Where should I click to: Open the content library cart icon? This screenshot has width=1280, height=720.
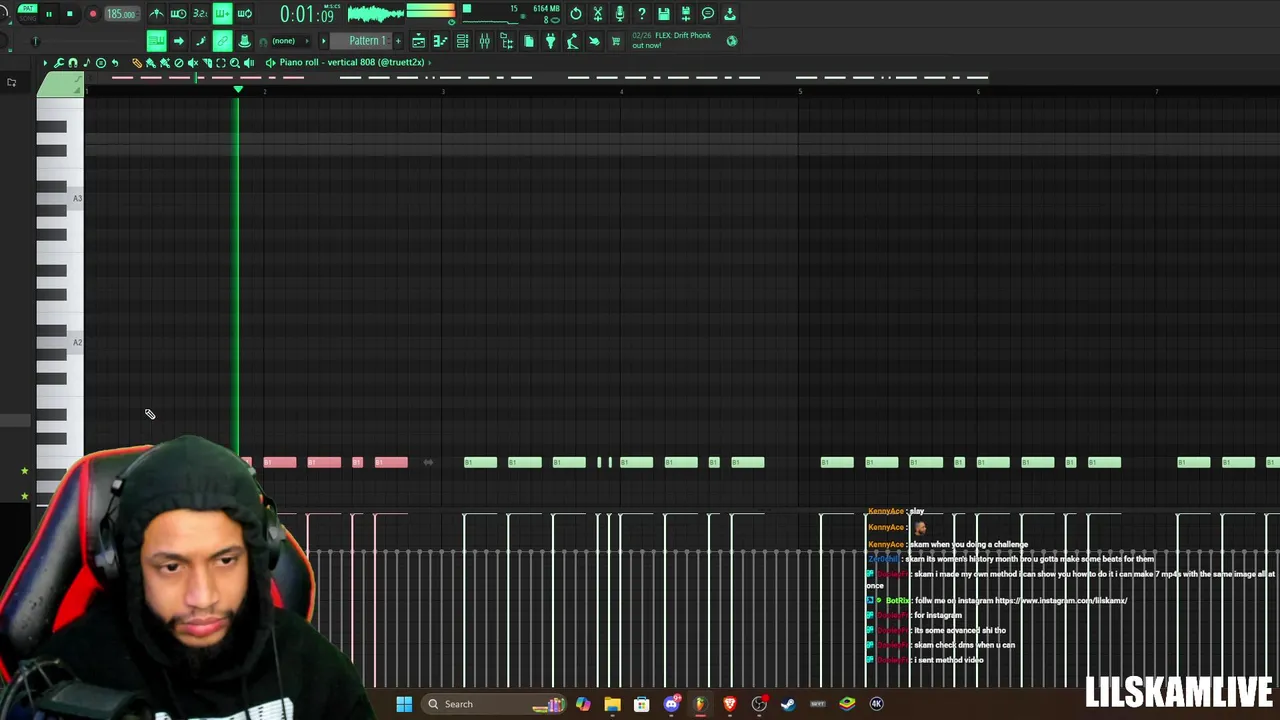click(x=616, y=41)
